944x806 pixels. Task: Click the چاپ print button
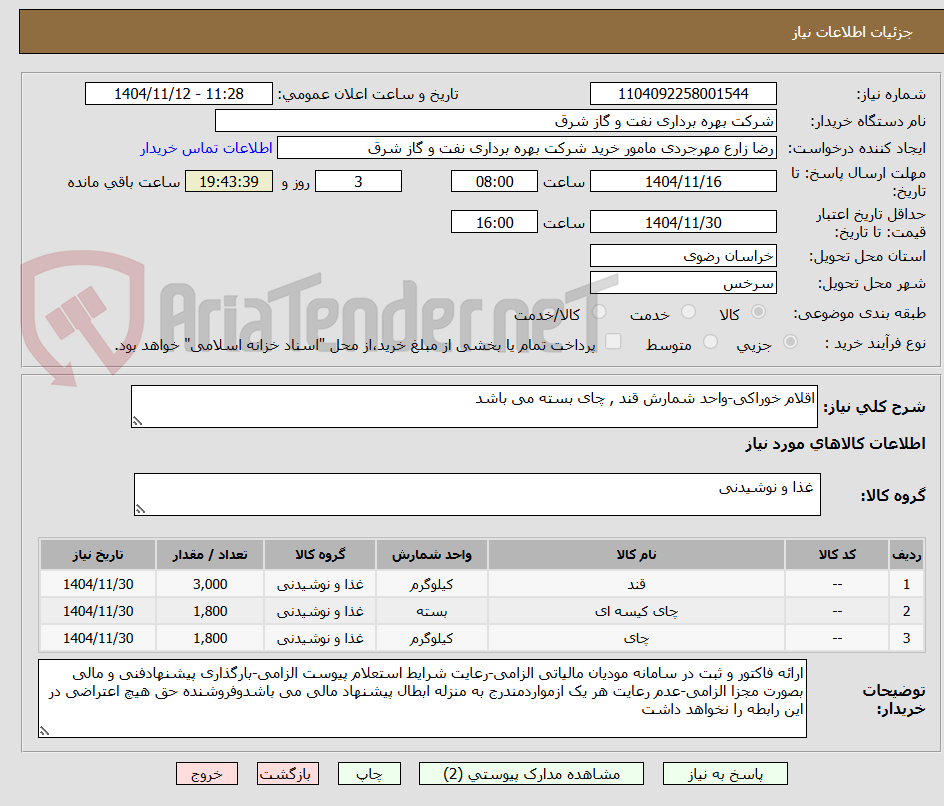(x=369, y=773)
